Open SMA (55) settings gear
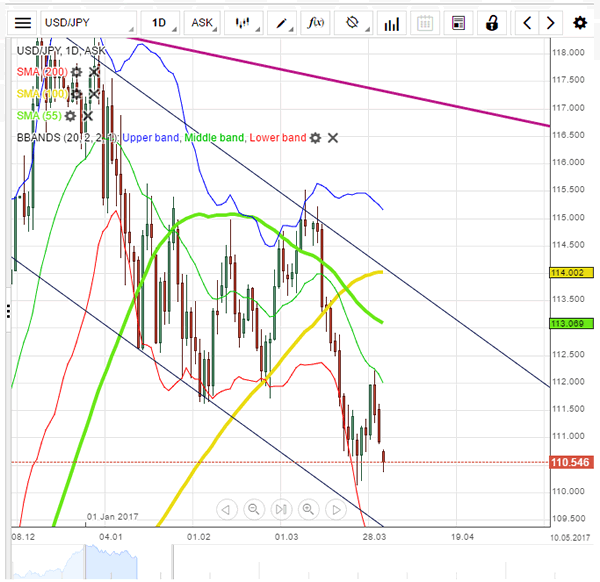Screen dimensions: 600x582 tap(70, 116)
